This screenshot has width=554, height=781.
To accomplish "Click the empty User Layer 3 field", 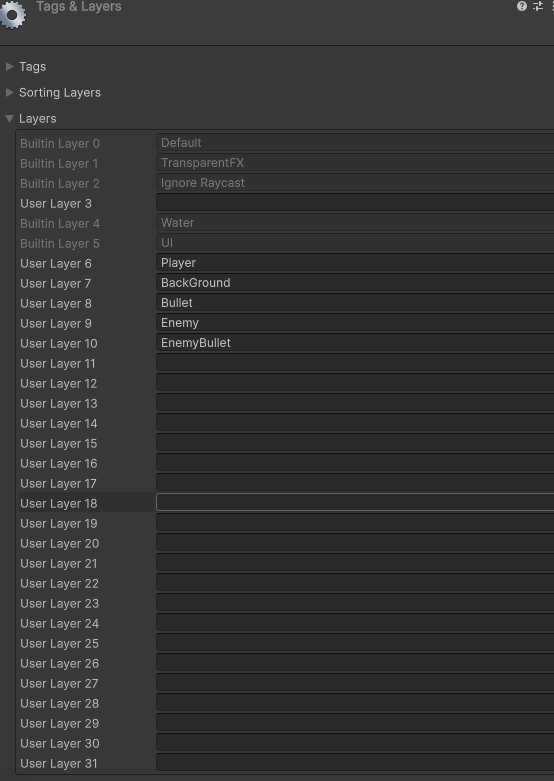I will click(355, 203).
